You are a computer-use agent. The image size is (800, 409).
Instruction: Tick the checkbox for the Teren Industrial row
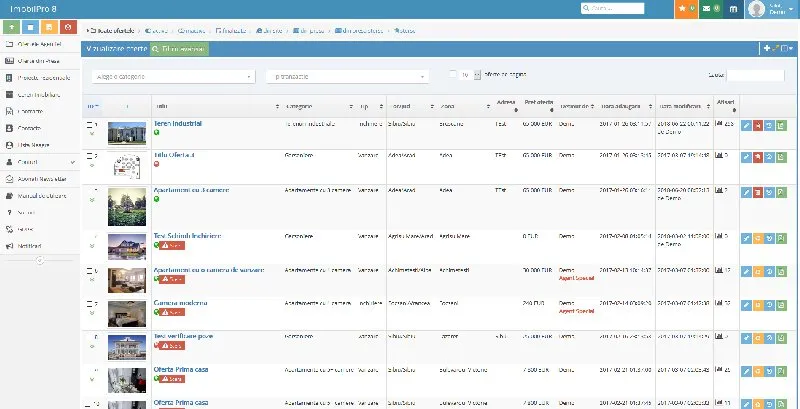[x=90, y=124]
